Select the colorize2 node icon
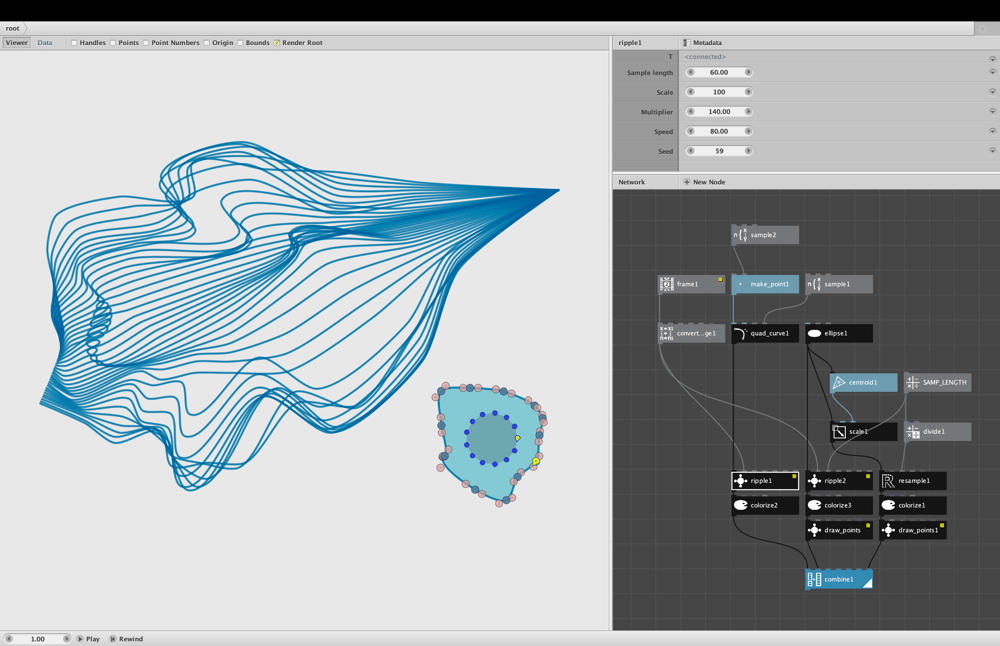 click(x=740, y=505)
